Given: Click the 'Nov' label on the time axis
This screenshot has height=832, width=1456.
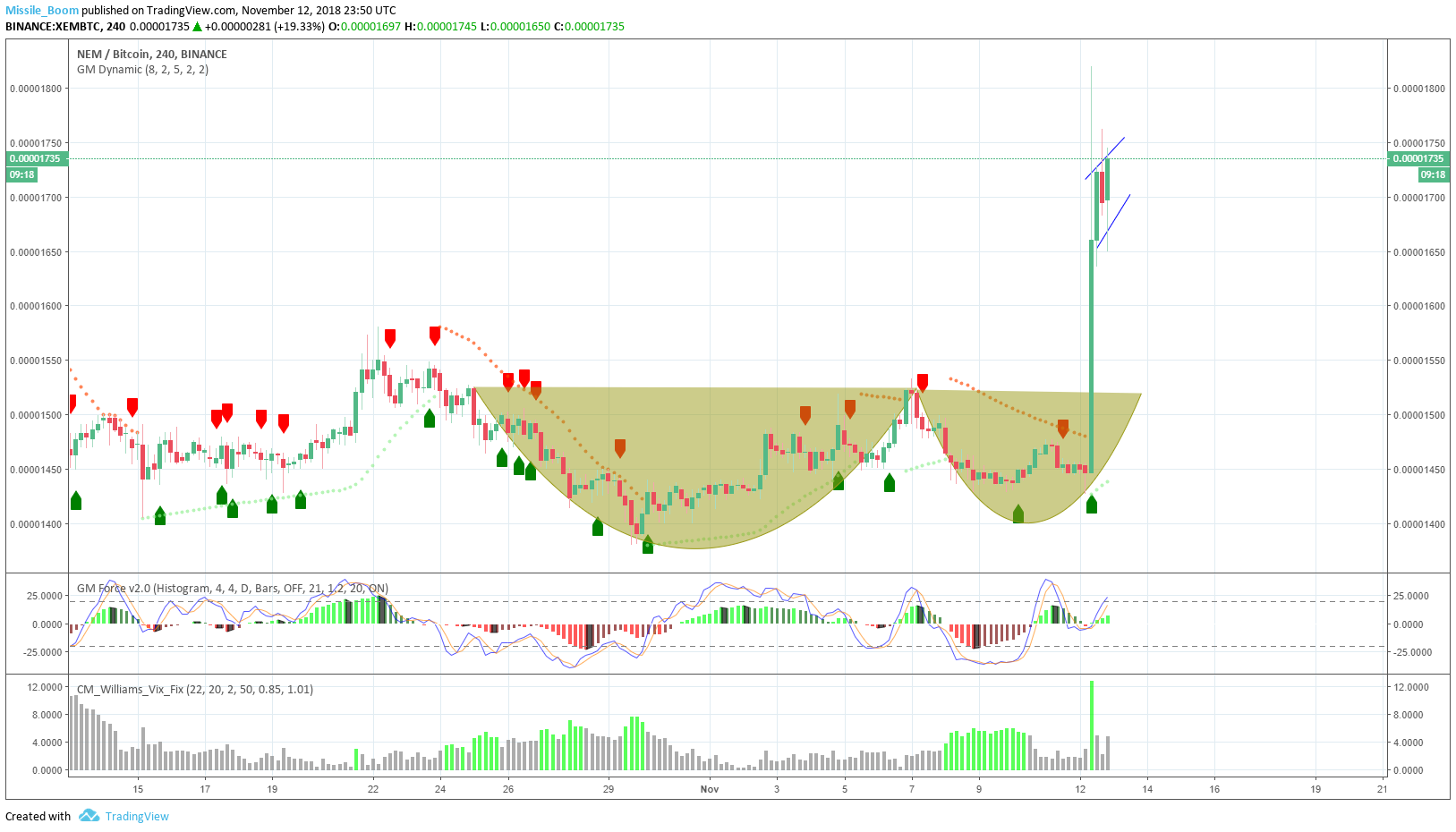Looking at the screenshot, I should pyautogui.click(x=710, y=789).
